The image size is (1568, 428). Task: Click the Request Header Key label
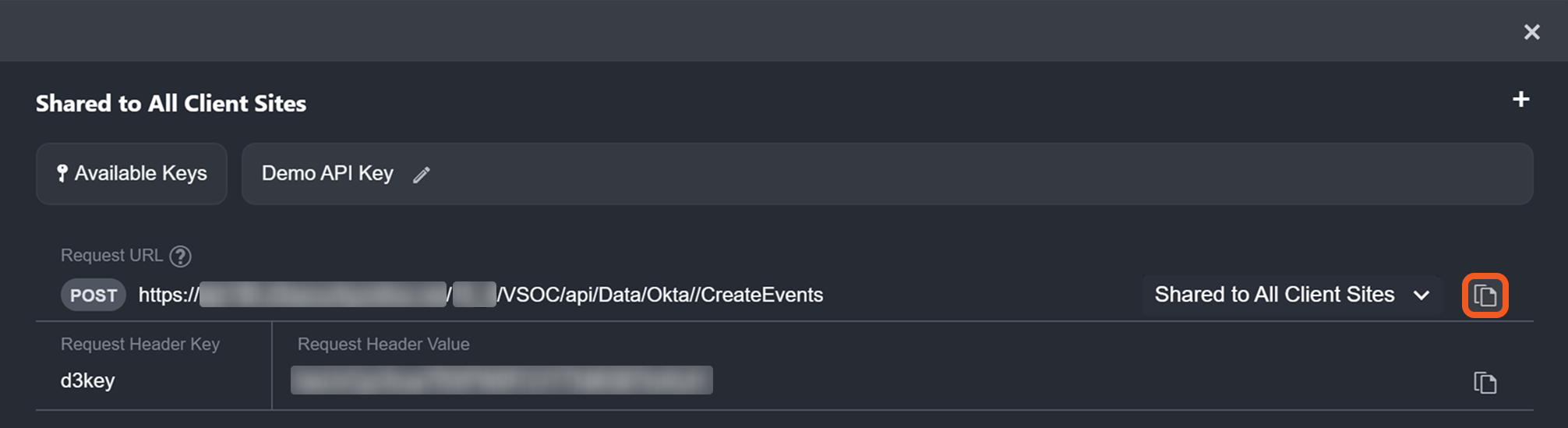[x=140, y=344]
